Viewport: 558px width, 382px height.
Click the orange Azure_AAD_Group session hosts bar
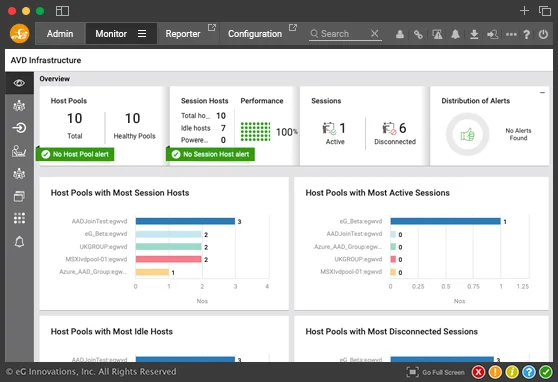[x=152, y=272]
